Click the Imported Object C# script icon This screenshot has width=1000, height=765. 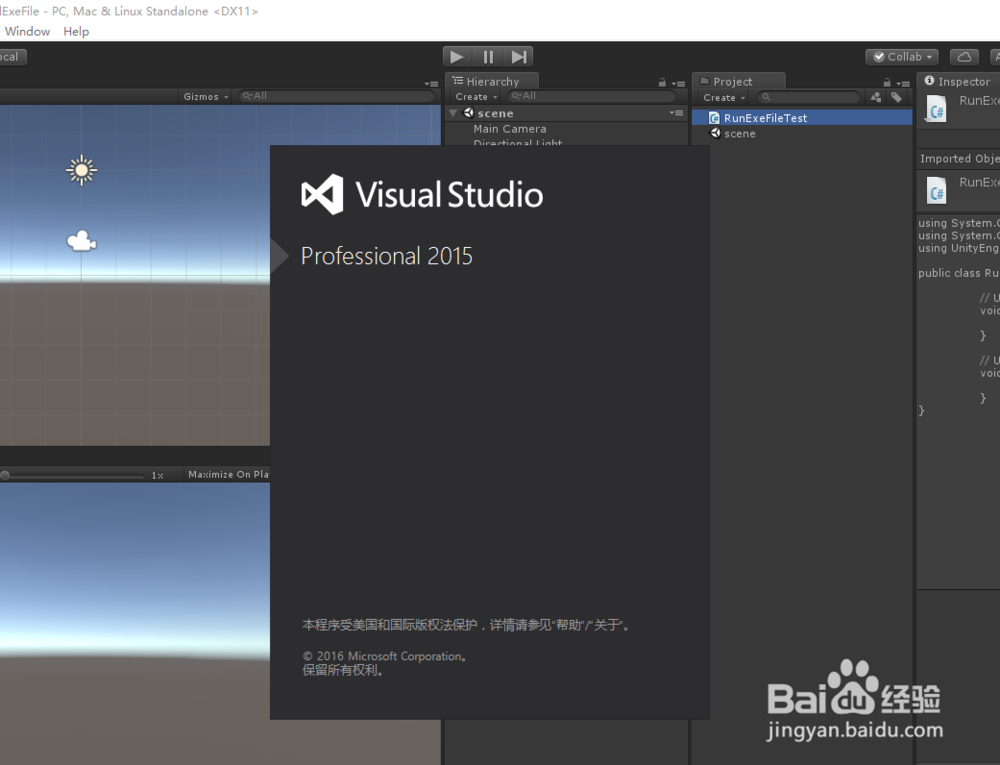936,190
